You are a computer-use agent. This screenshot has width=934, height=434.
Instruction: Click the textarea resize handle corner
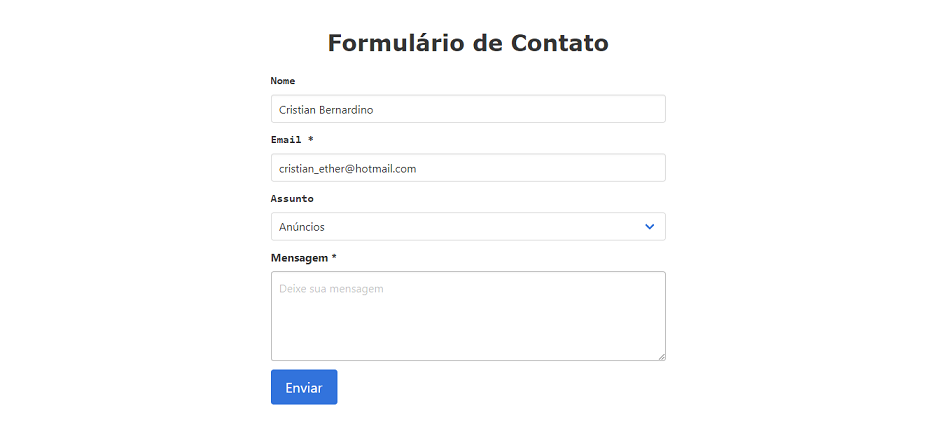click(x=660, y=355)
